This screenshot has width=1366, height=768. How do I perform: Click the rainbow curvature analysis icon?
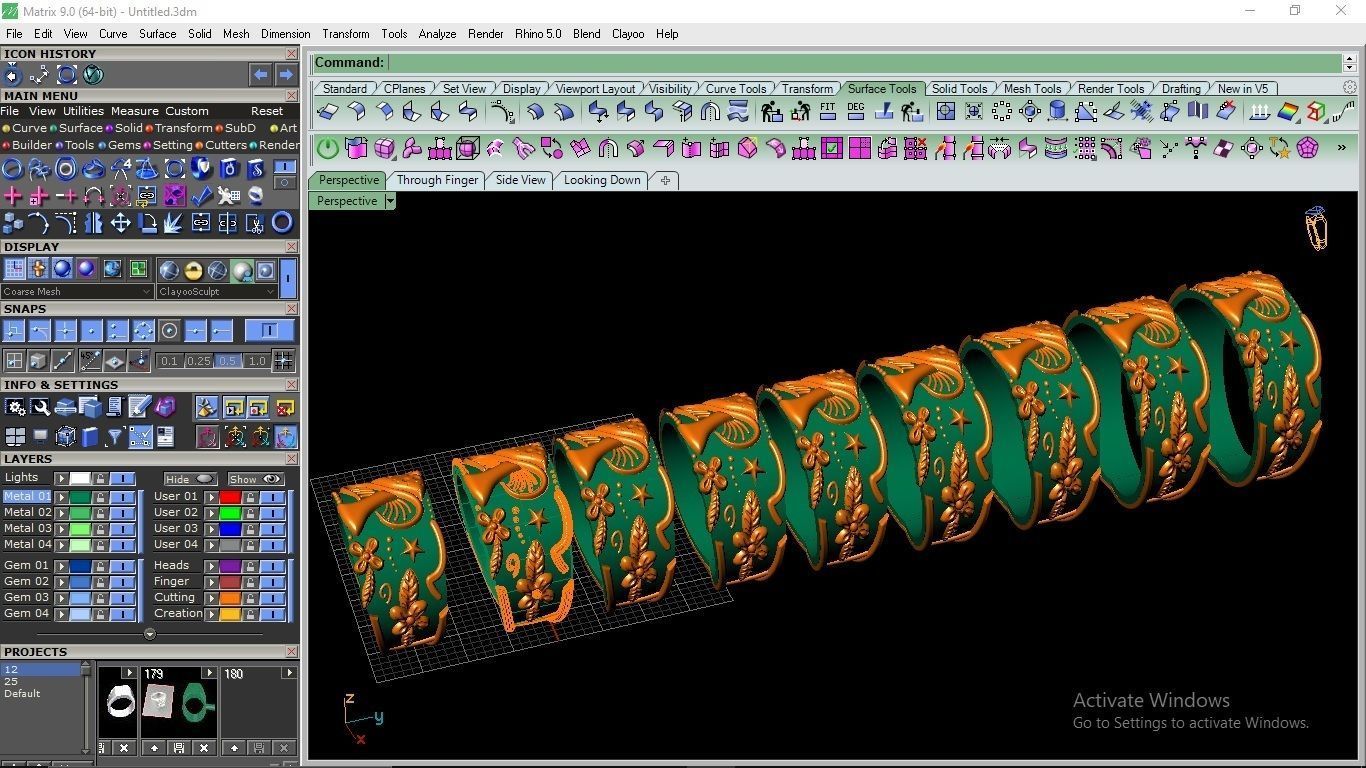pos(1288,112)
